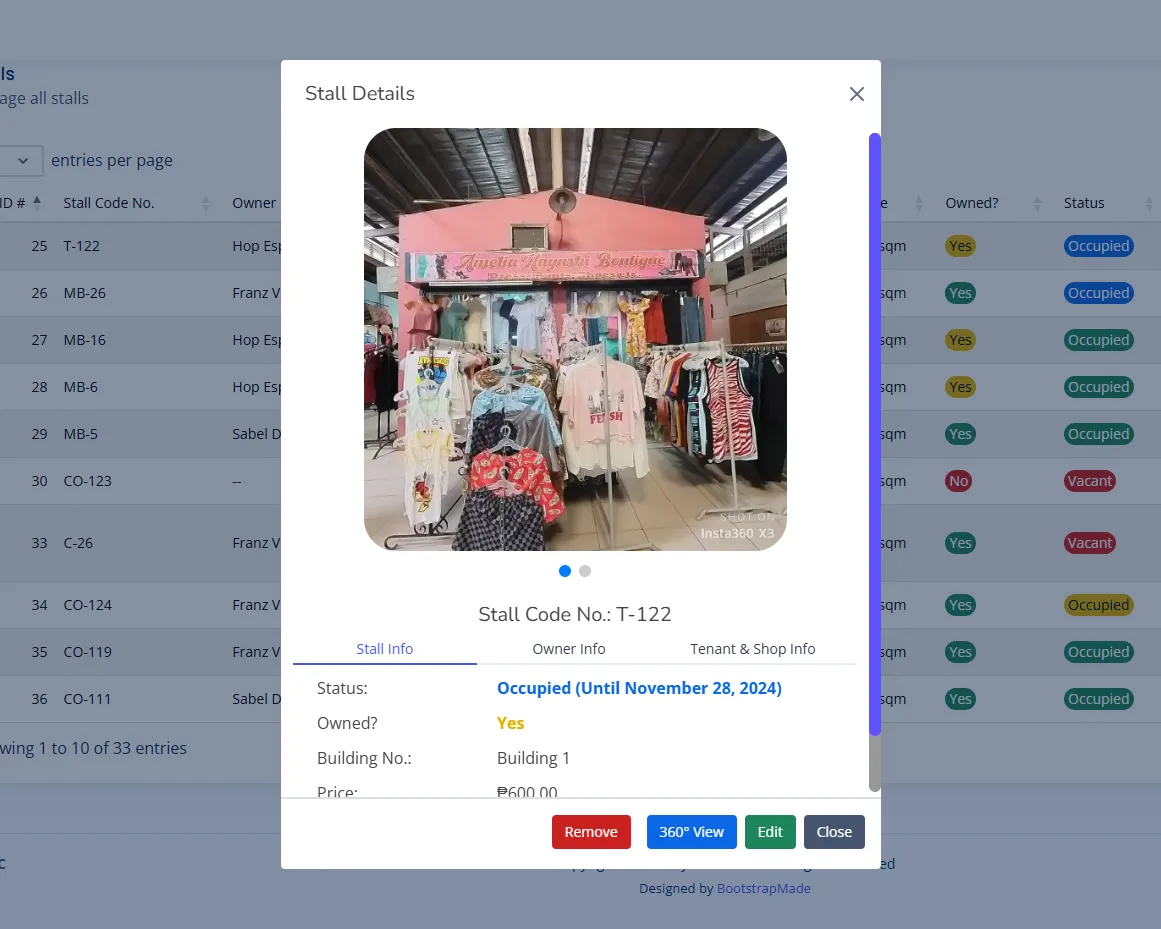Viewport: 1161px width, 929px height.
Task: Click the No badge in CO-123 row
Action: pyautogui.click(x=958, y=481)
